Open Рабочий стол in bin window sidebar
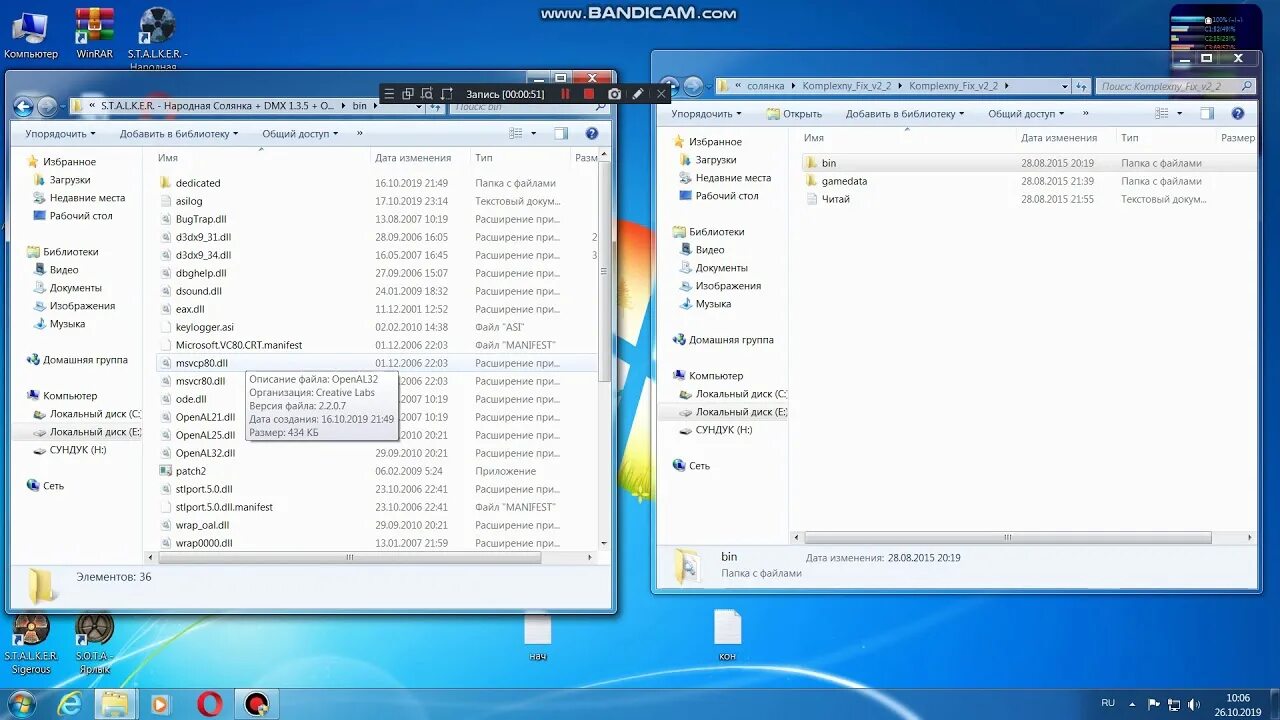 [81, 216]
